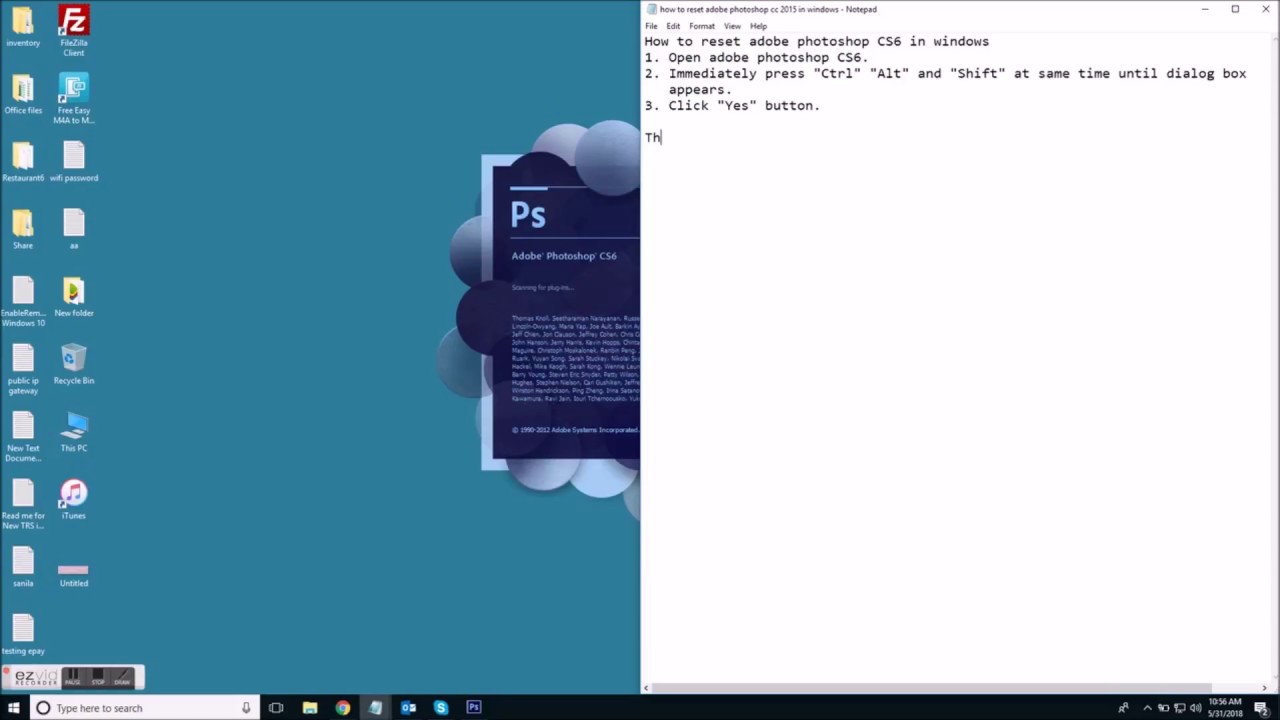The width and height of the screenshot is (1280, 720).
Task: Open Notepad Help menu
Action: [x=758, y=26]
